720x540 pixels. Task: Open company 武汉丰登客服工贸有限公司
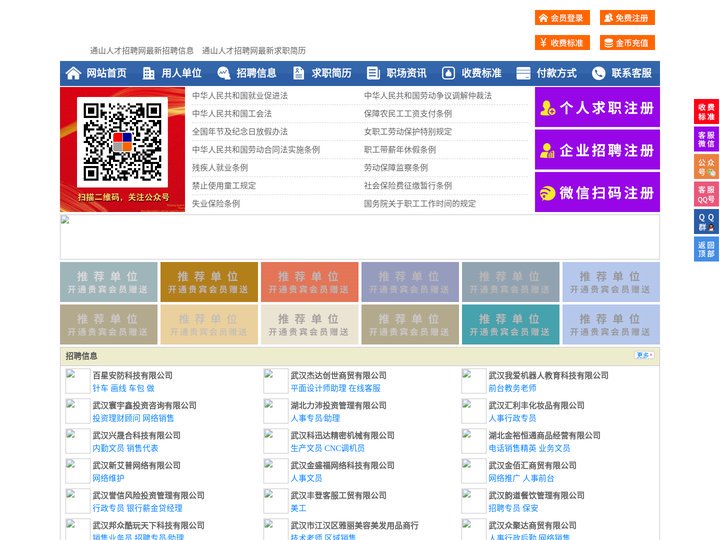point(338,495)
